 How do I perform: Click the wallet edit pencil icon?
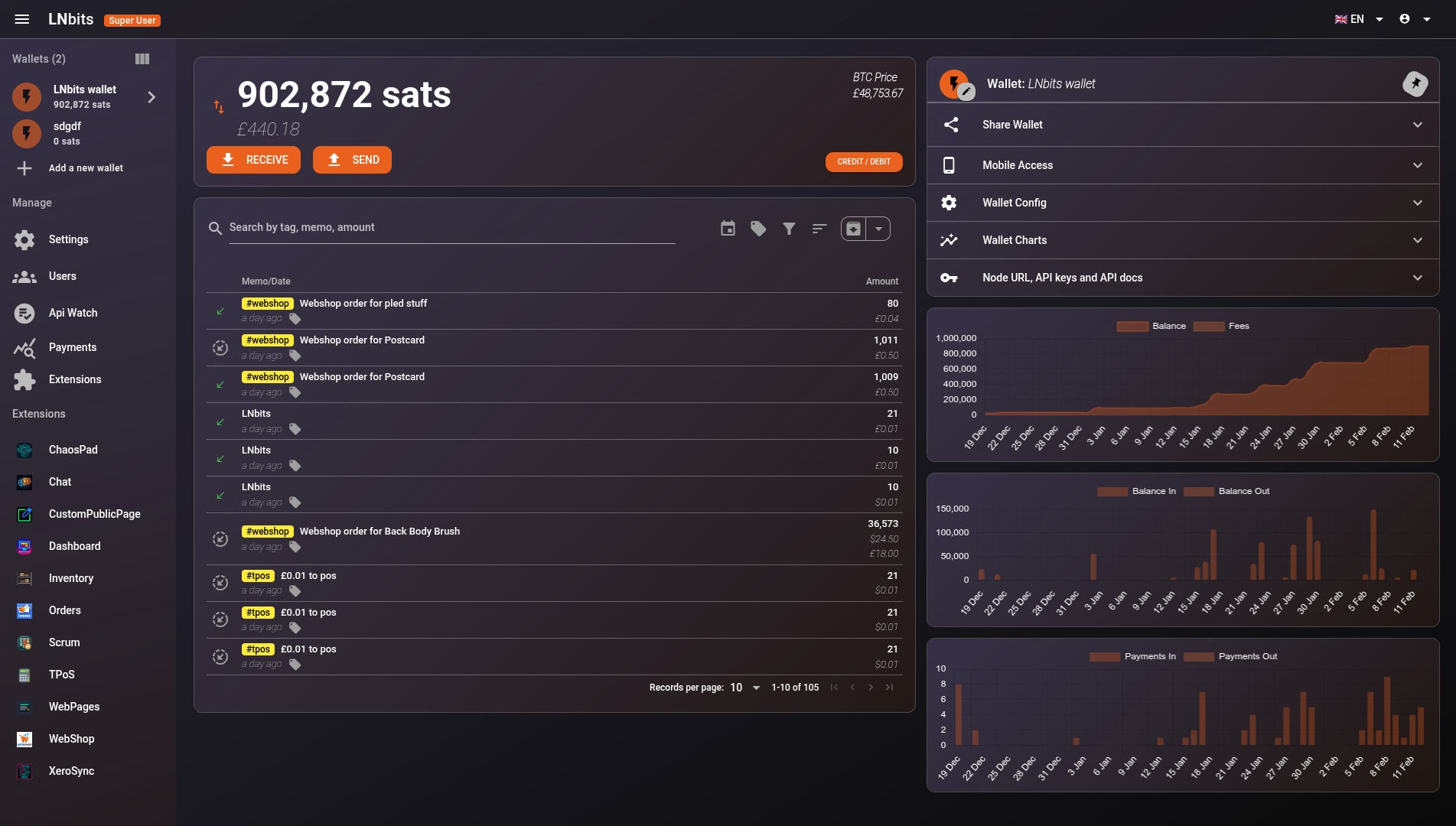point(967,92)
